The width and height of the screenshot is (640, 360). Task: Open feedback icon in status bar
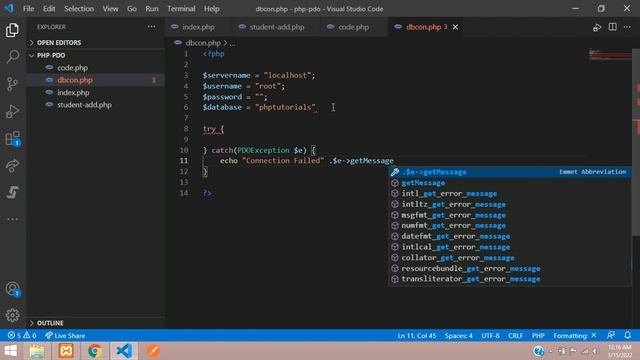(x=611, y=335)
